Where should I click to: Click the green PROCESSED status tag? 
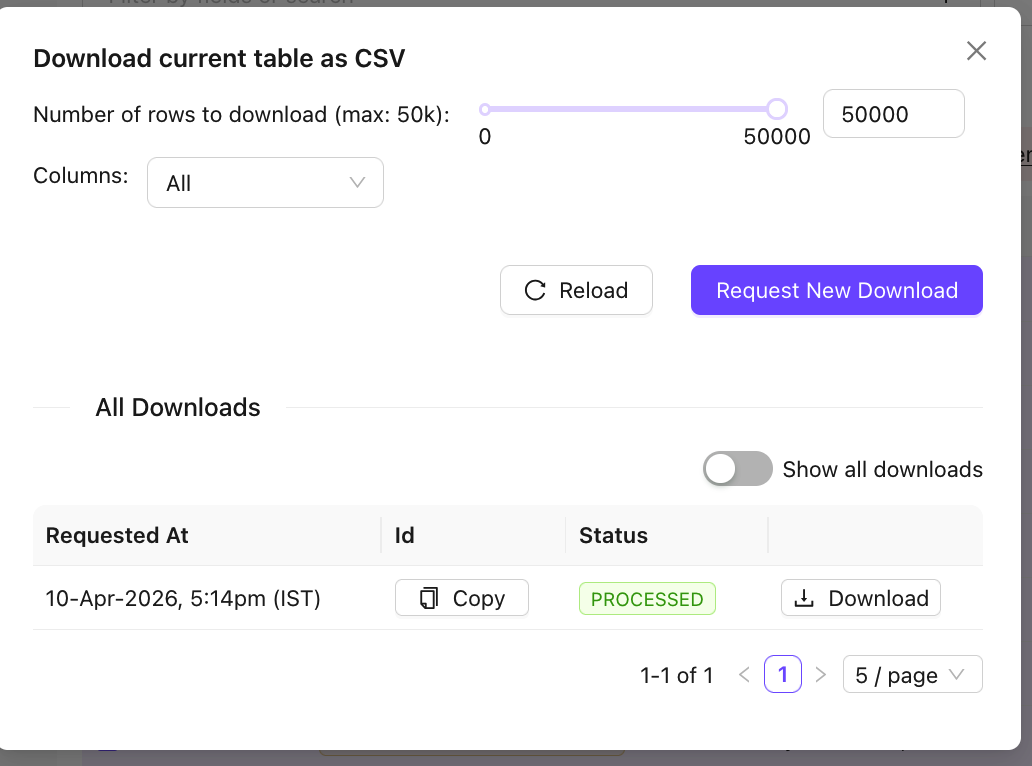[647, 599]
